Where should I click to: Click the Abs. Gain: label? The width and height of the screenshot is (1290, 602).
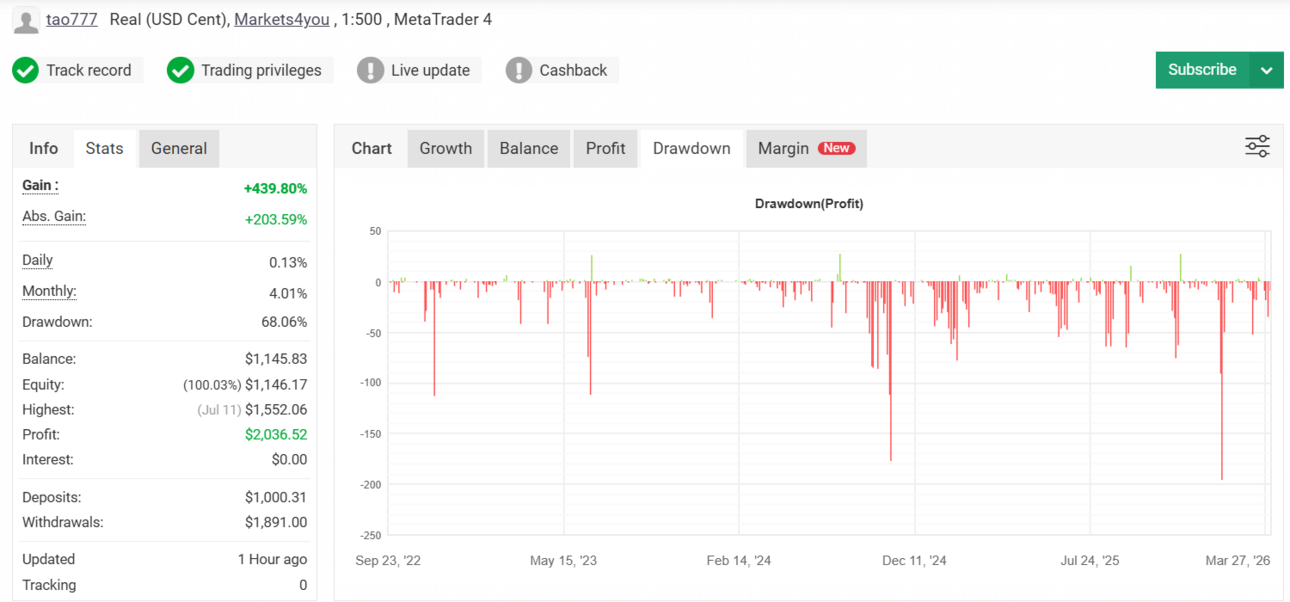click(54, 216)
